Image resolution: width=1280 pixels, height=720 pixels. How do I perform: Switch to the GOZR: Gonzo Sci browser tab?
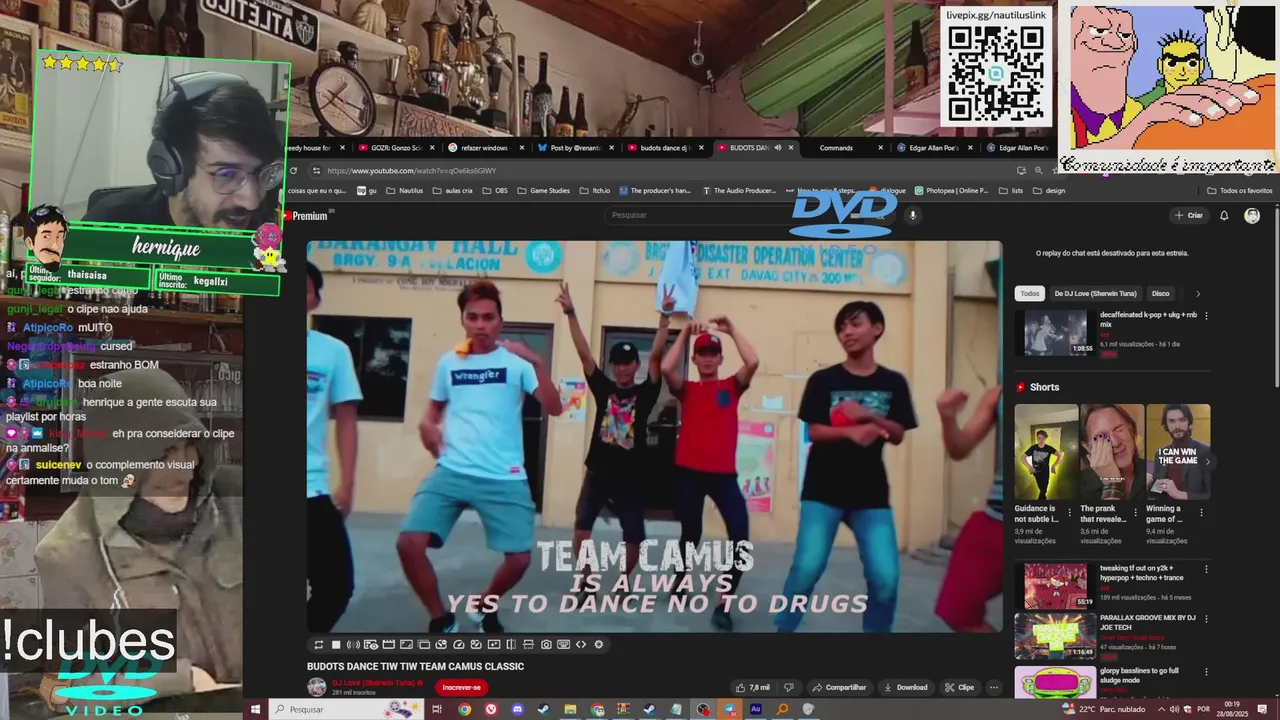396,148
